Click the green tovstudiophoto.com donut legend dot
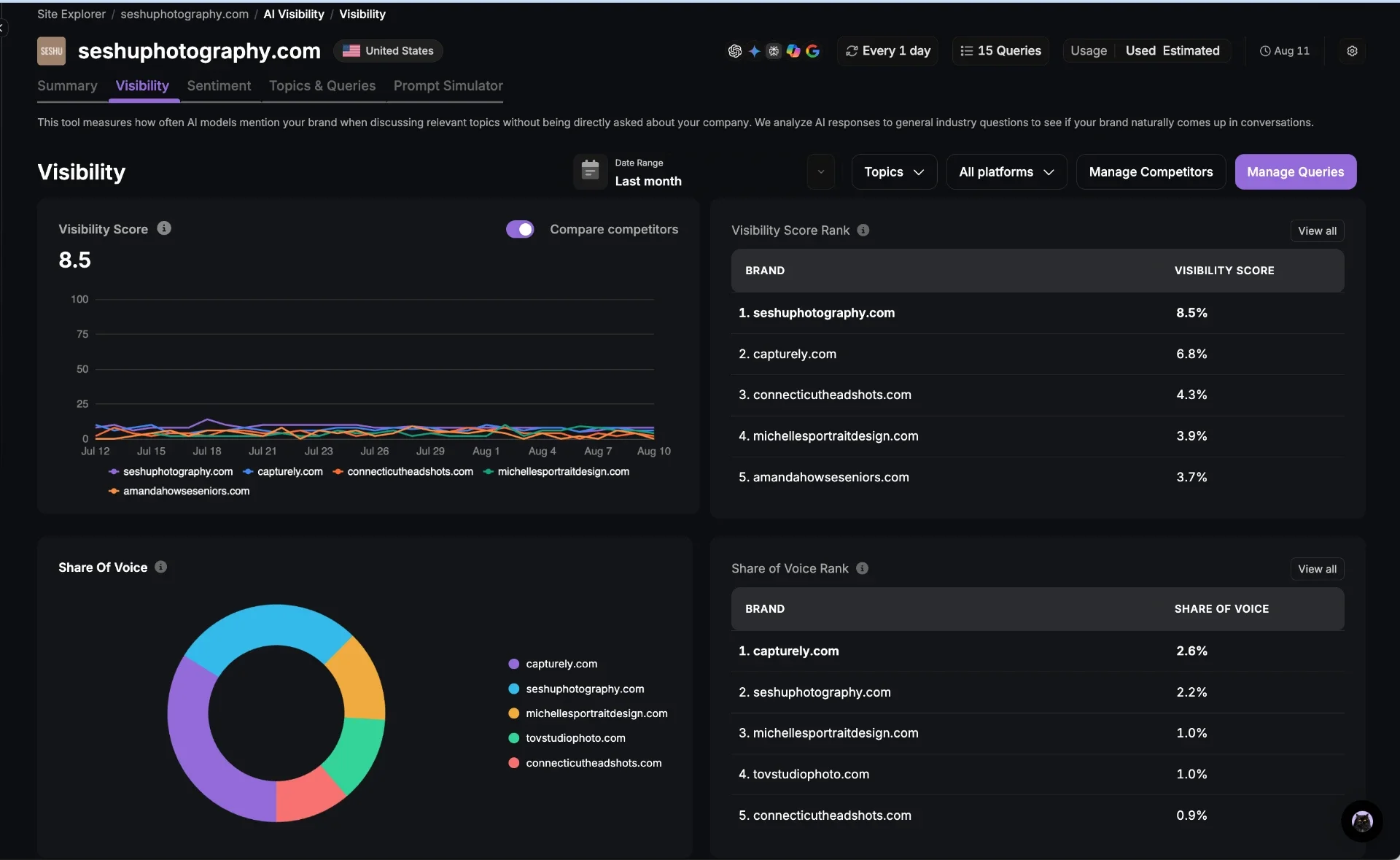 click(513, 739)
